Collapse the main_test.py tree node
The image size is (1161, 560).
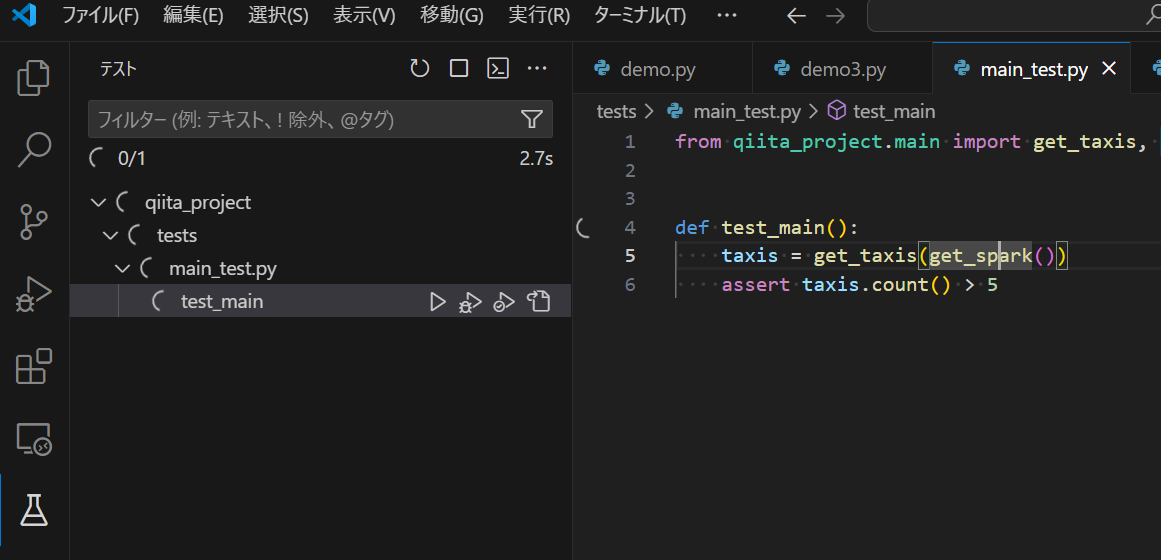(122, 268)
